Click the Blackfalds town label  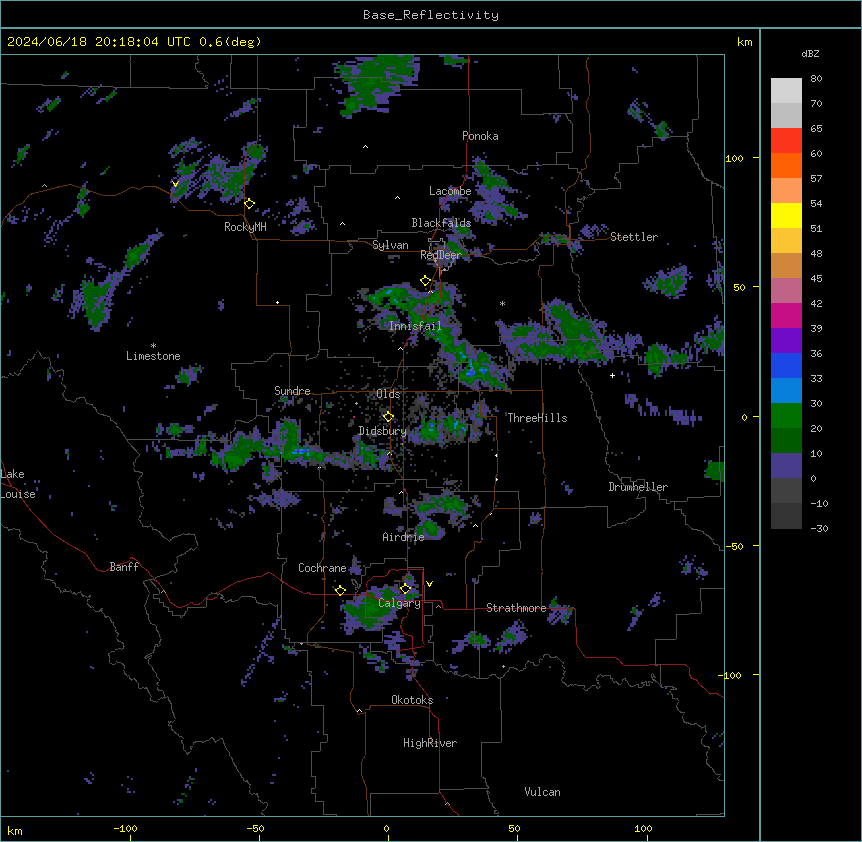click(x=441, y=223)
